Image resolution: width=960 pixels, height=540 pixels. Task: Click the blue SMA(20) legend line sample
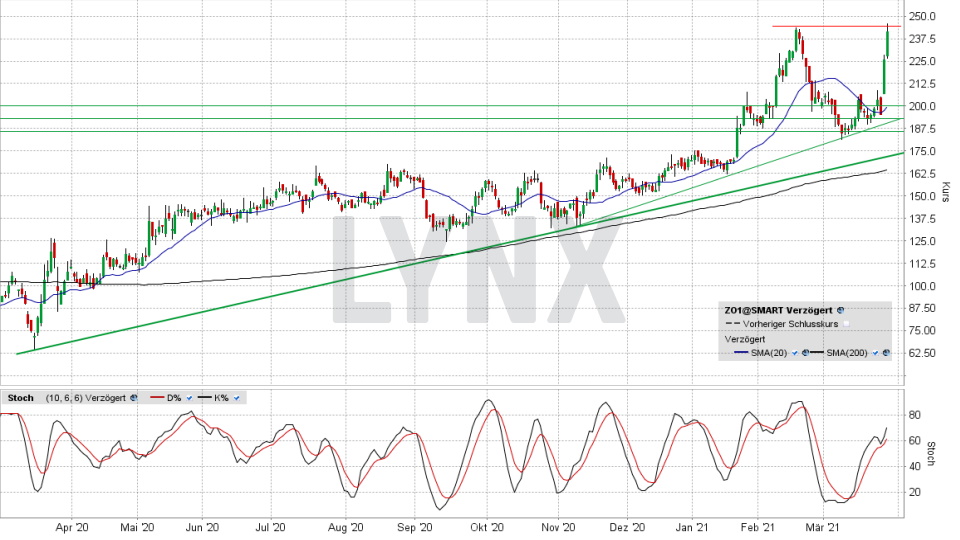(x=741, y=353)
